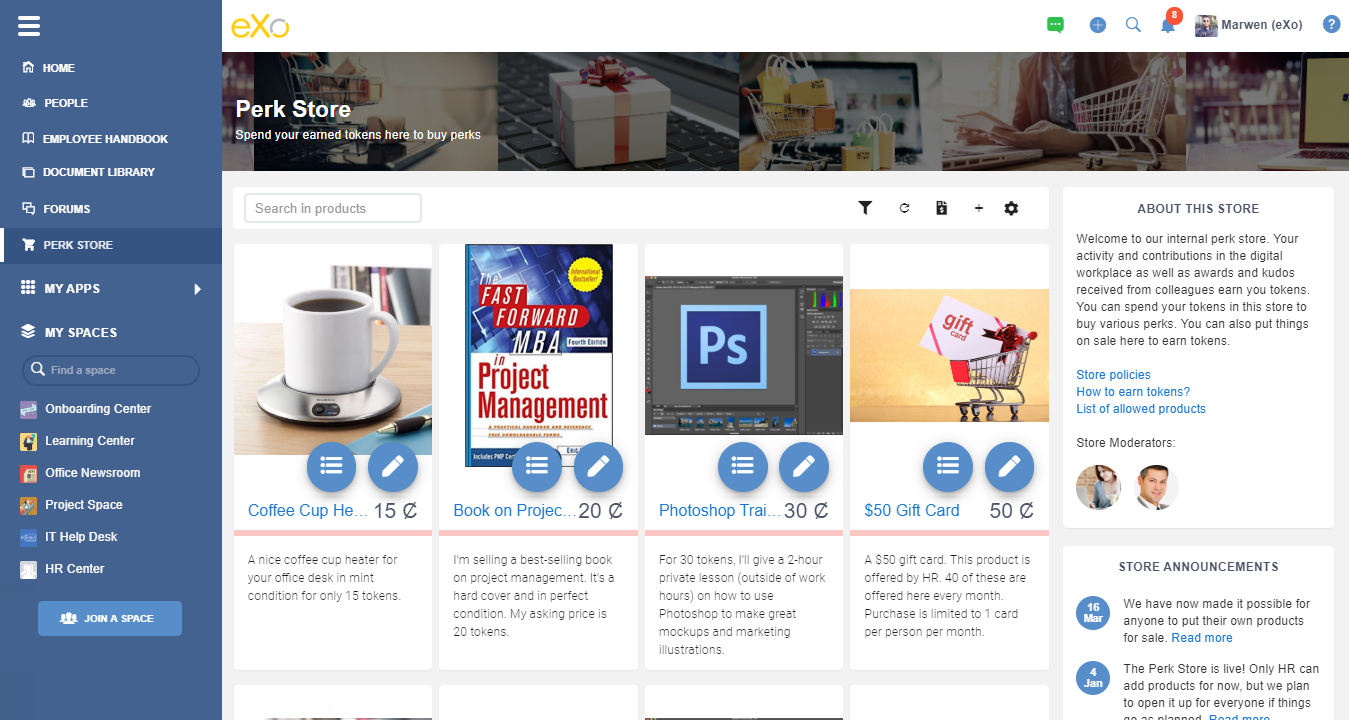Click the 4 Jan announcement date badge
The width and height of the screenshot is (1349, 720).
[1093, 677]
